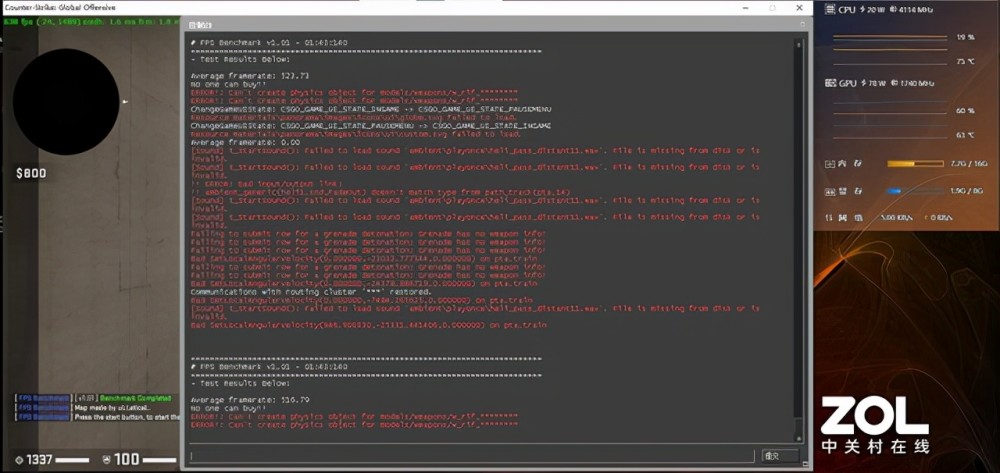The image size is (1000, 473).
Task: Click the 'Map made by ulletical' chat line
Action: coord(112,407)
